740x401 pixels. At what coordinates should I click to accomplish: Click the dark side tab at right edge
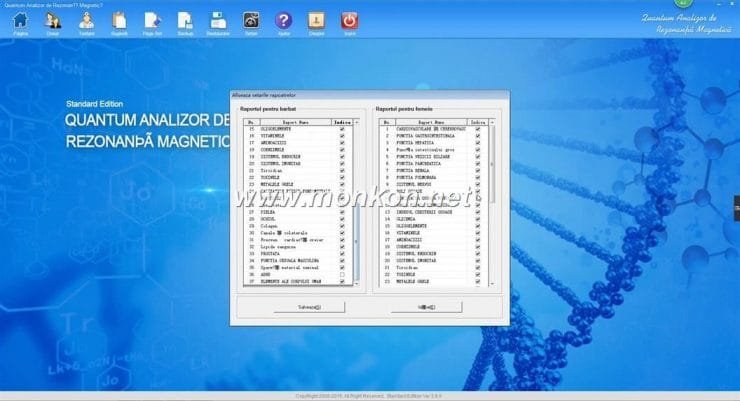click(737, 208)
